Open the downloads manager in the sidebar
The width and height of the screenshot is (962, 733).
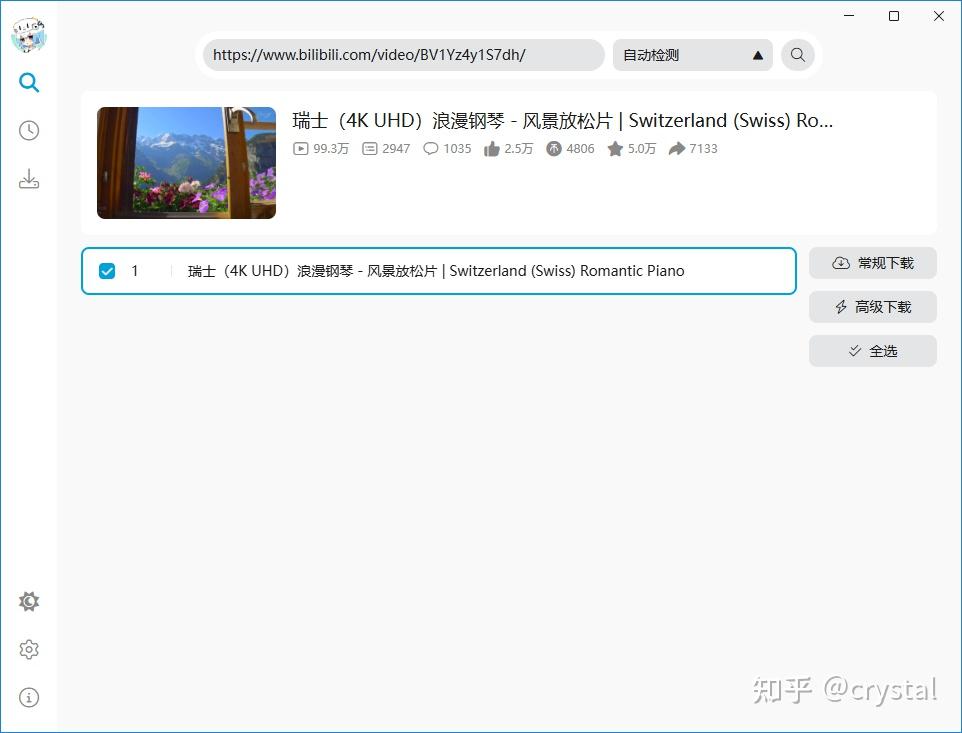[29, 178]
